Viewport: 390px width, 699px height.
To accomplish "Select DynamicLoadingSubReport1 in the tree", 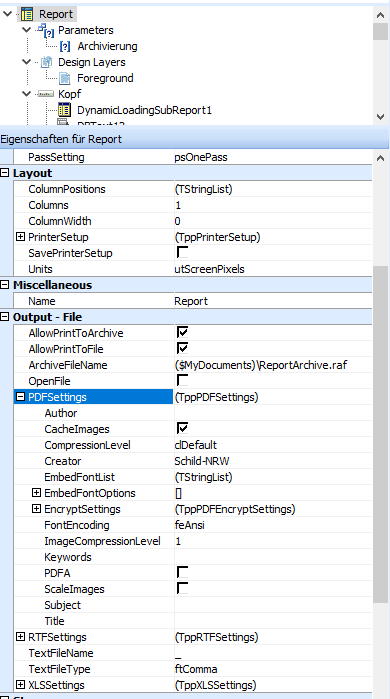I will pos(144,110).
